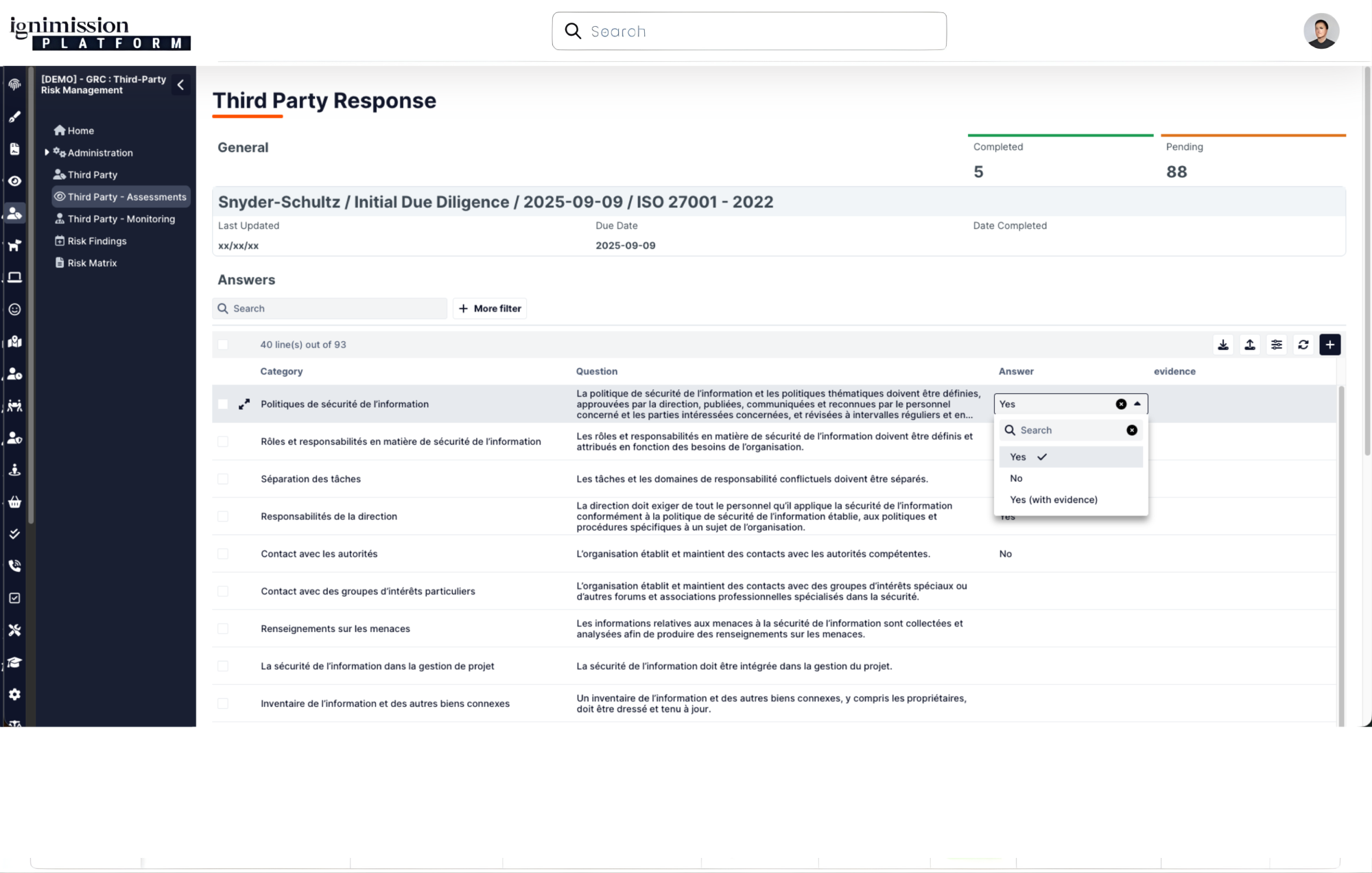
Task: Click the refresh table icon
Action: point(1303,345)
